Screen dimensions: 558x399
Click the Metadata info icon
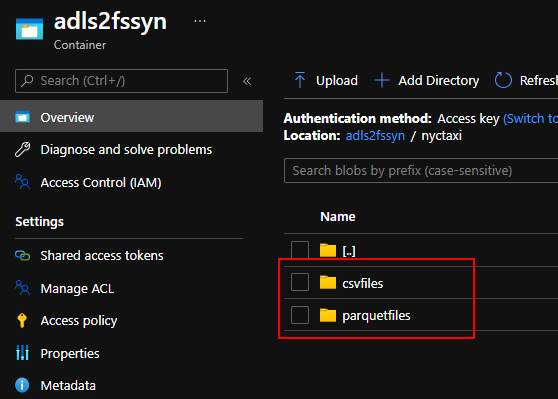tap(22, 385)
